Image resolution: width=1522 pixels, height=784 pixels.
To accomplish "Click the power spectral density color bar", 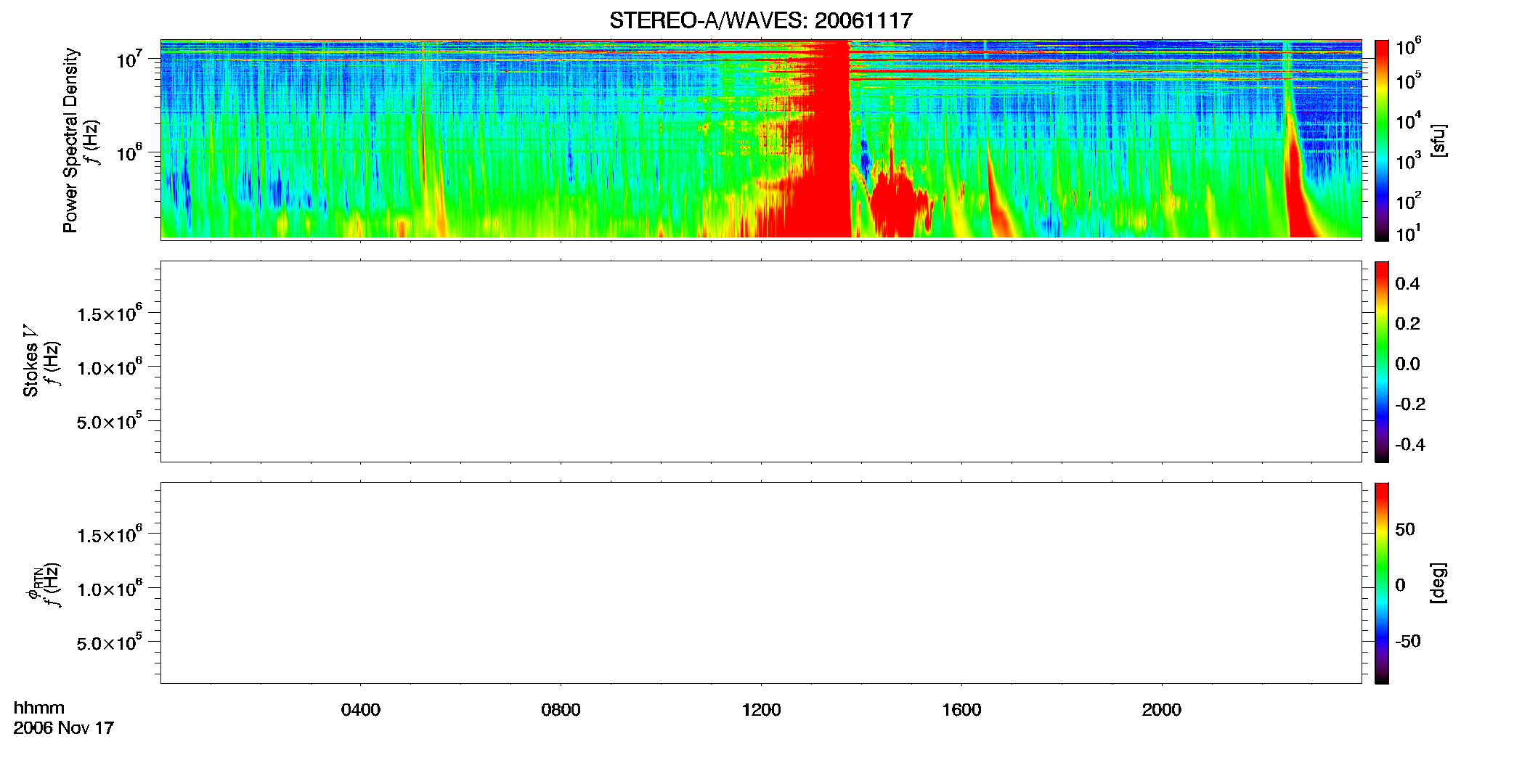I will 1382,140.
